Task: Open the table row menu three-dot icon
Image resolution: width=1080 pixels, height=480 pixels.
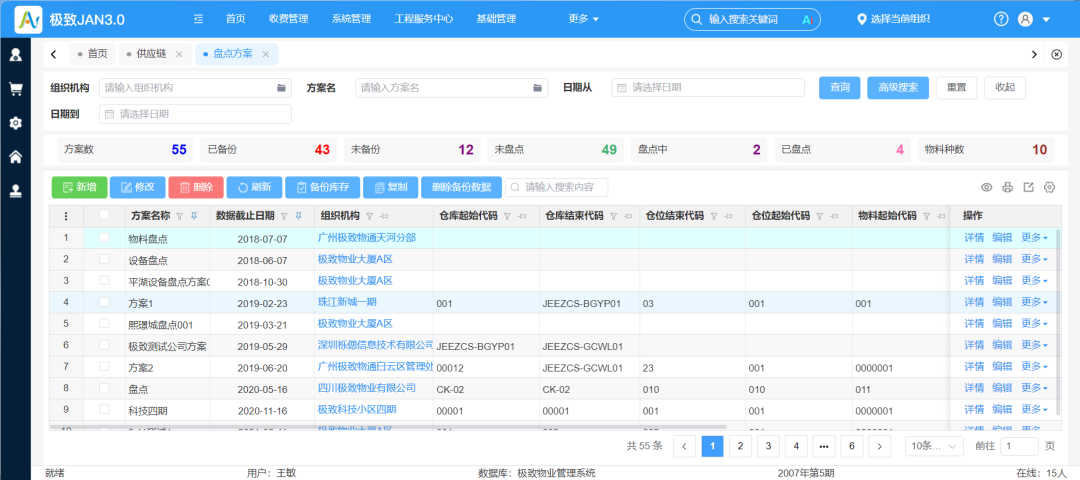Action: (65, 216)
